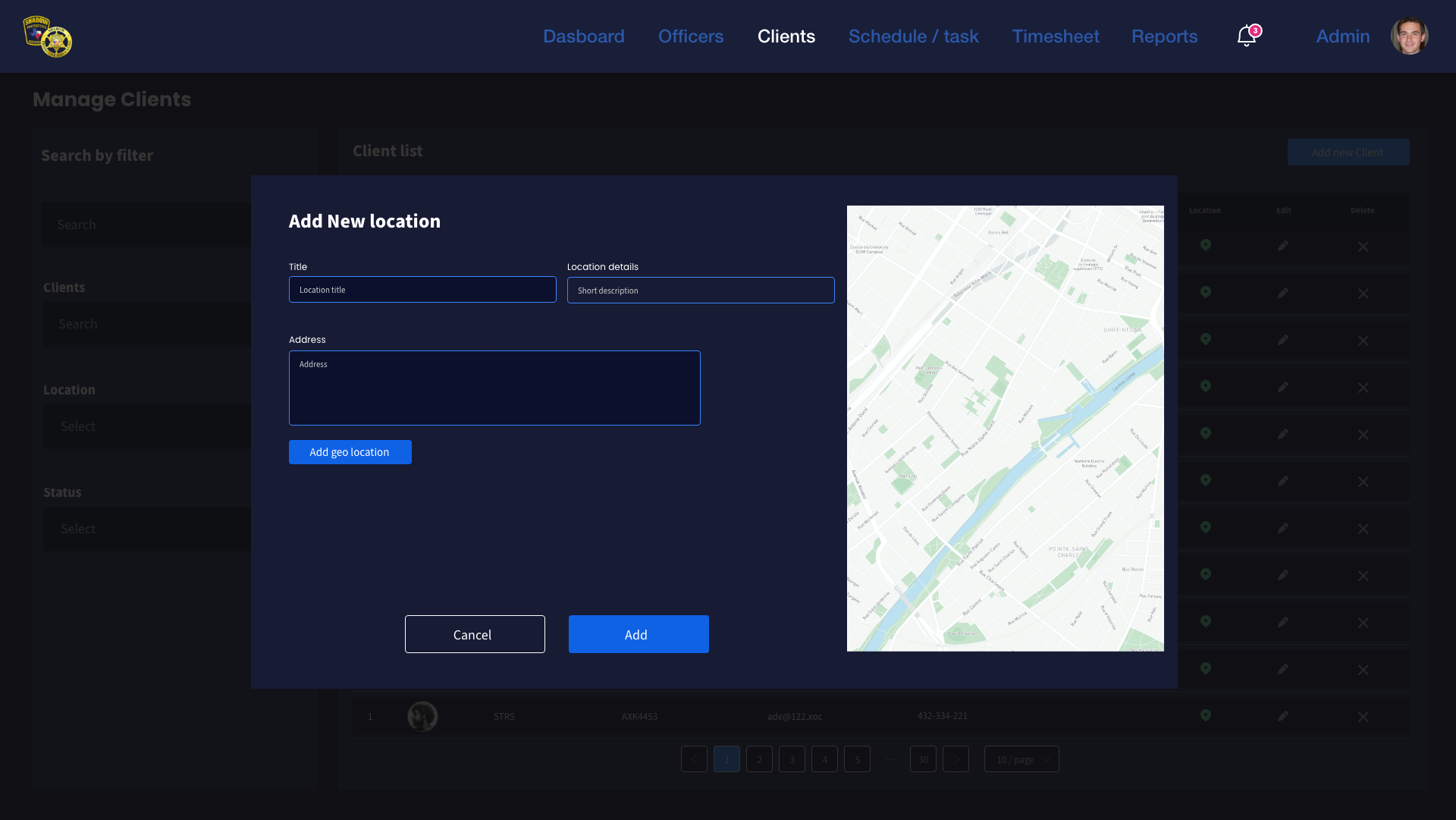Go to the Officers menu
1456x820 pixels.
(690, 36)
